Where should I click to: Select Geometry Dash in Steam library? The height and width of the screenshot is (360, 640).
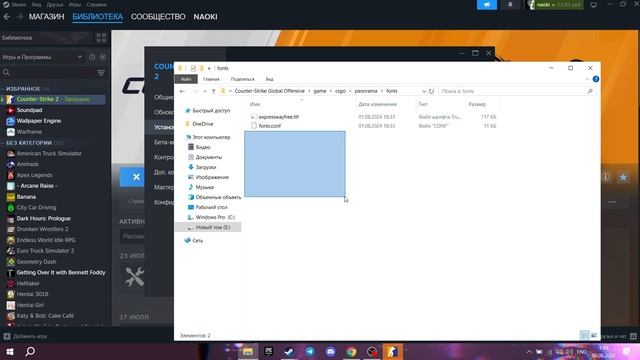(x=36, y=262)
